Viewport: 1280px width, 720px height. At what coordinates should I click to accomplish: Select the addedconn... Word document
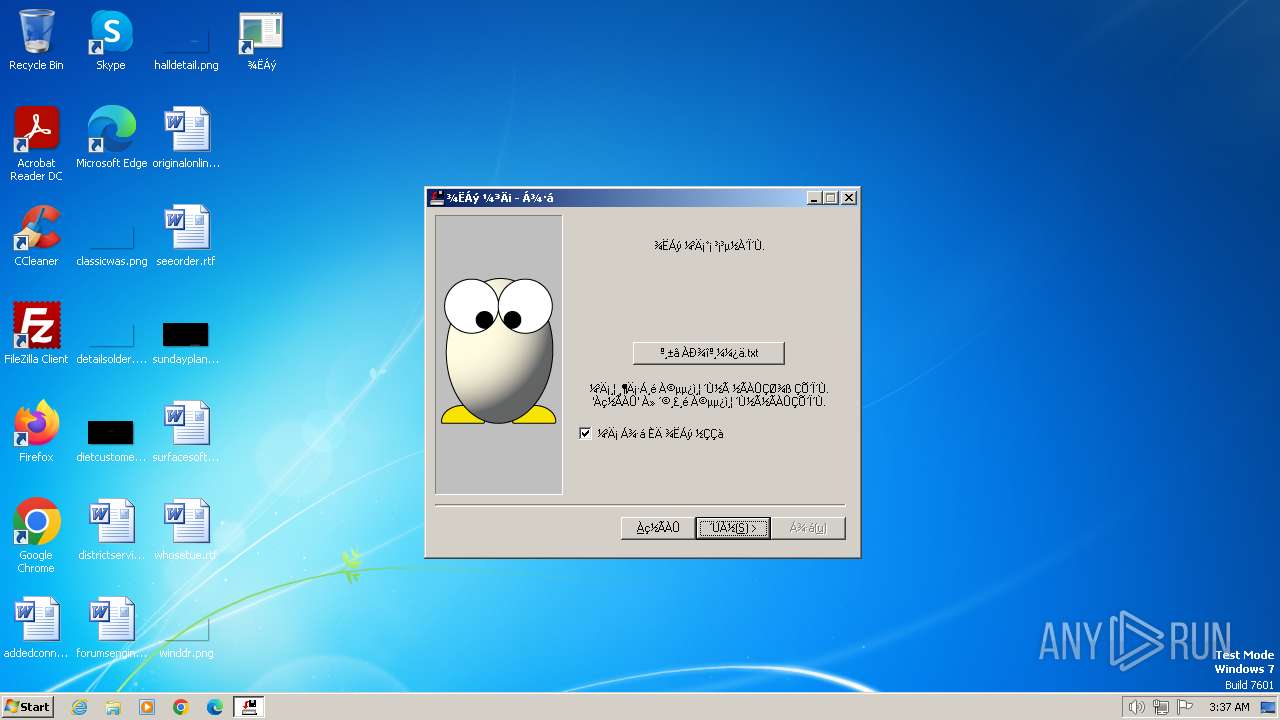[36, 628]
